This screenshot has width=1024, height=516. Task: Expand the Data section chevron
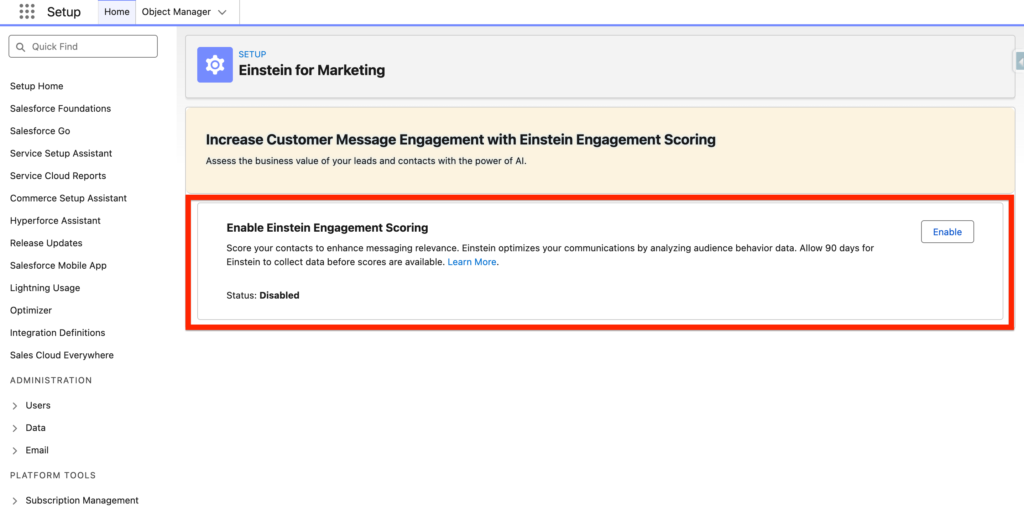[14, 428]
